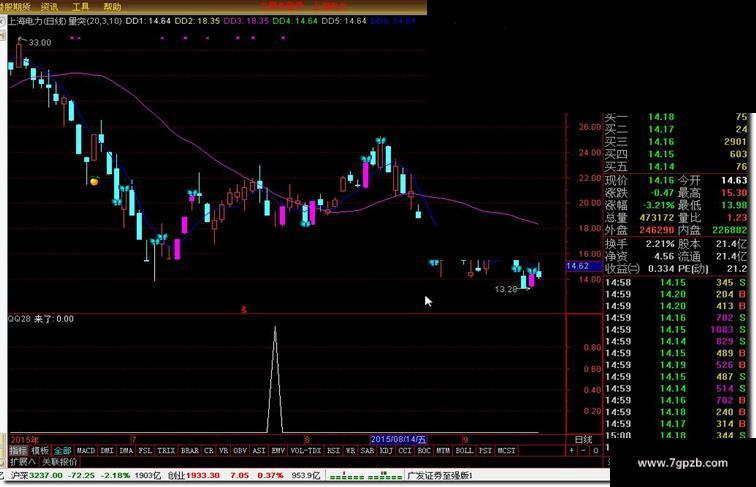Viewport: 756px width, 487px height.
Task: Switch to the DMI indicator
Action: click(107, 450)
